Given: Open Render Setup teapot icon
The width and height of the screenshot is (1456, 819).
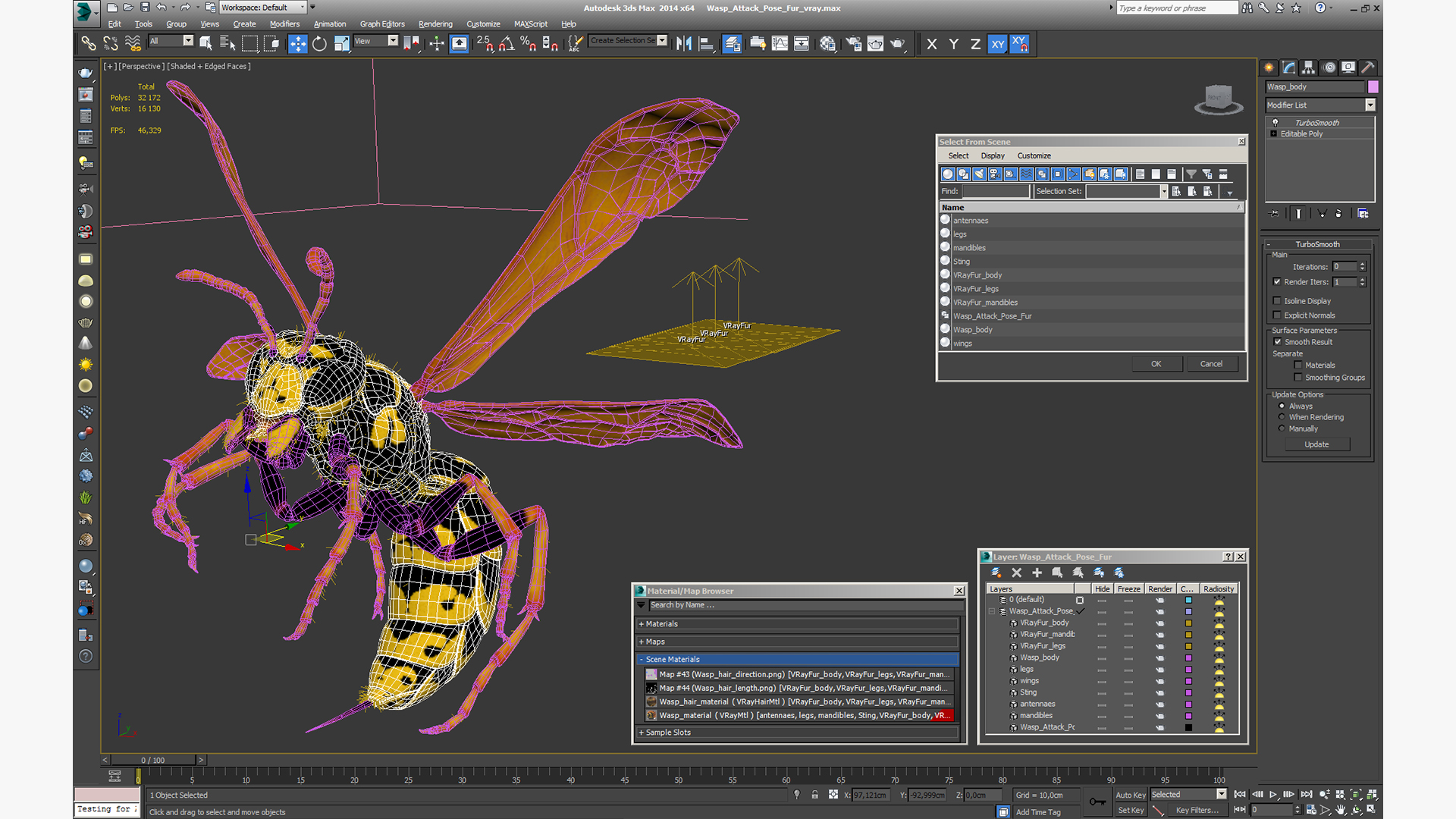Looking at the screenshot, I should coord(853,44).
